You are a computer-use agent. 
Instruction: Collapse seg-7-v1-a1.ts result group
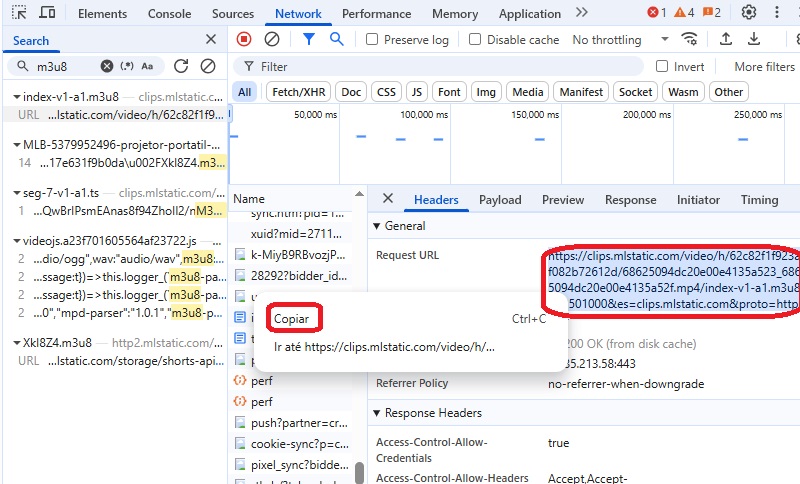click(17, 193)
